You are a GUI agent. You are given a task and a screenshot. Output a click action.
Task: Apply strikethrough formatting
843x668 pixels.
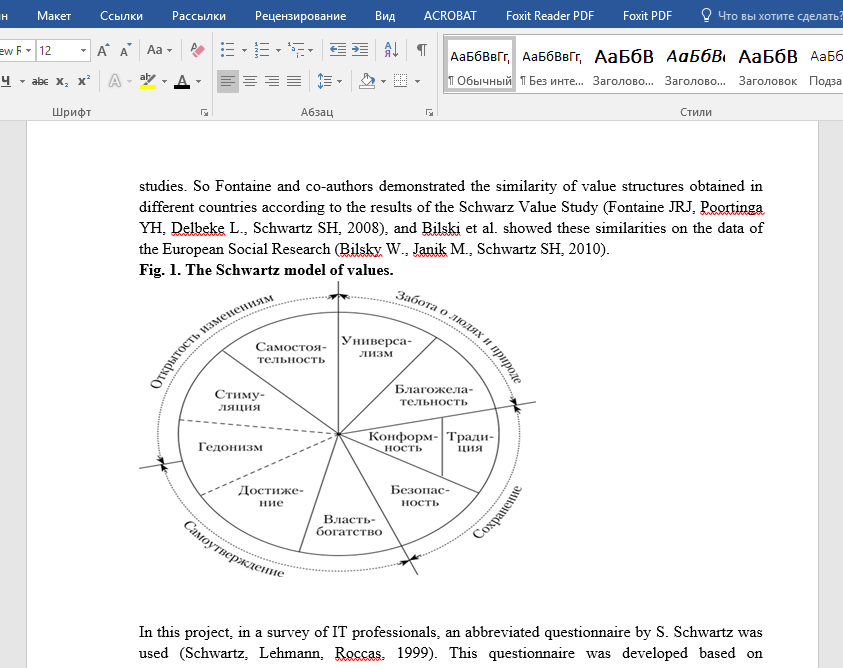point(40,81)
